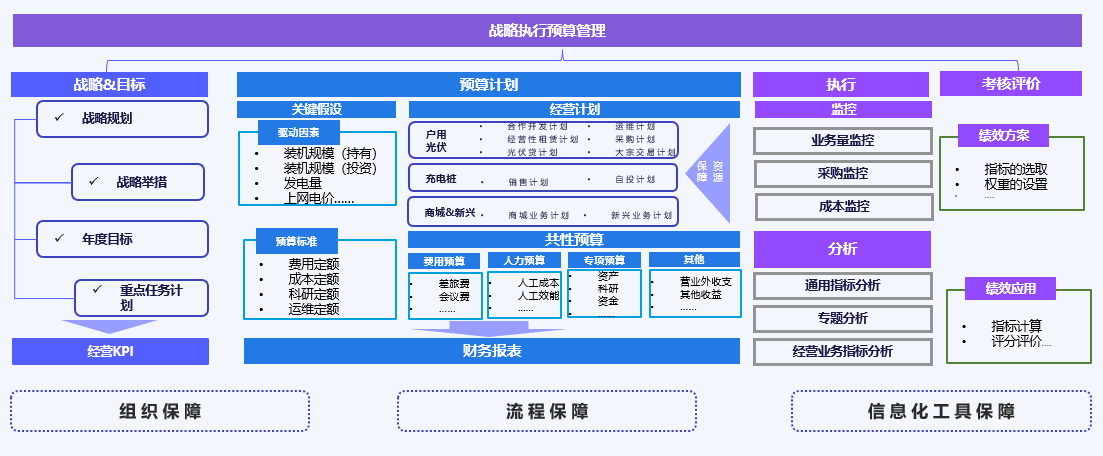Select 发电量 list item
The width and height of the screenshot is (1103, 456).
[302, 184]
